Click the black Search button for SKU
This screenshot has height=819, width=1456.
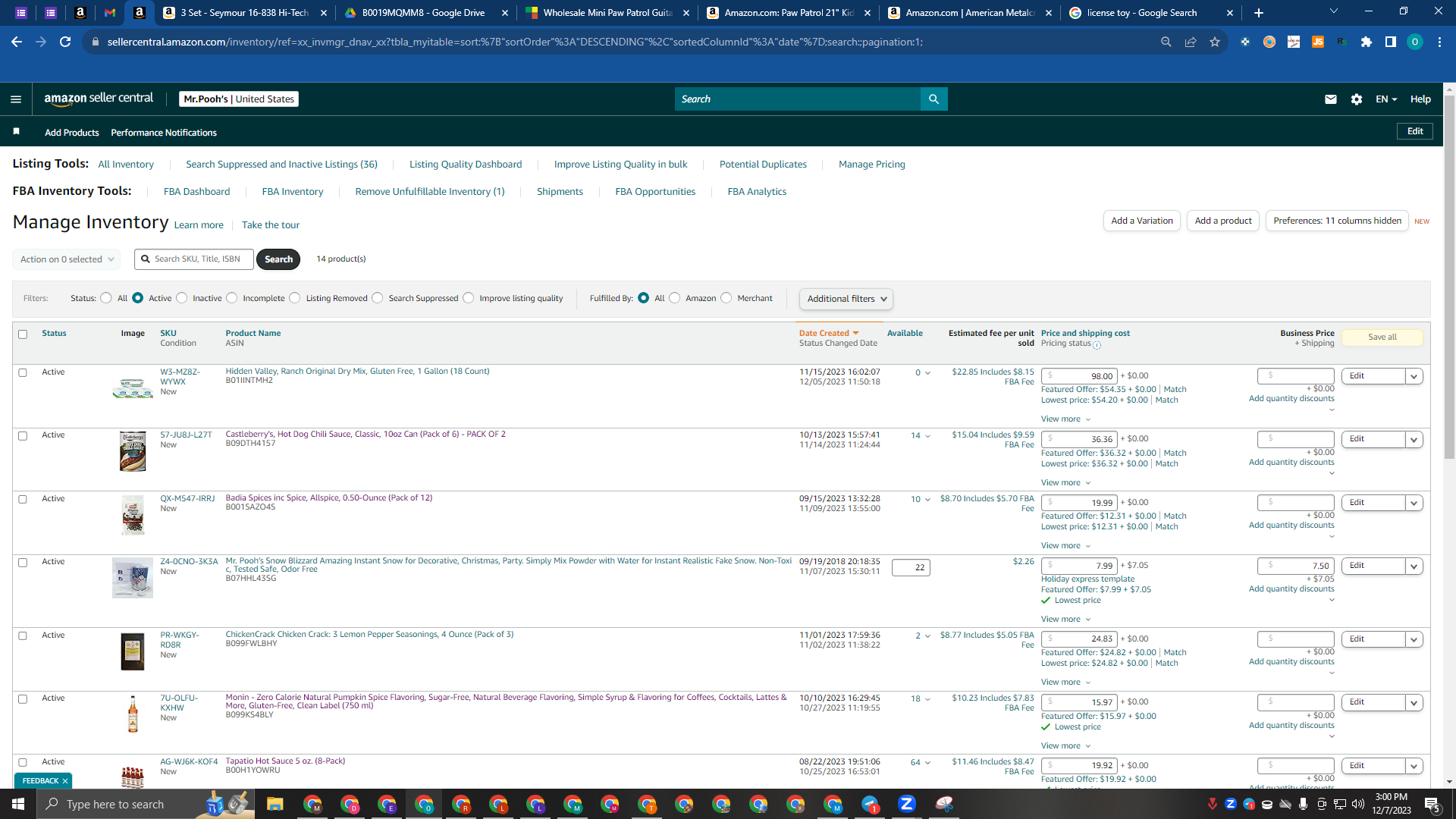pyautogui.click(x=278, y=259)
